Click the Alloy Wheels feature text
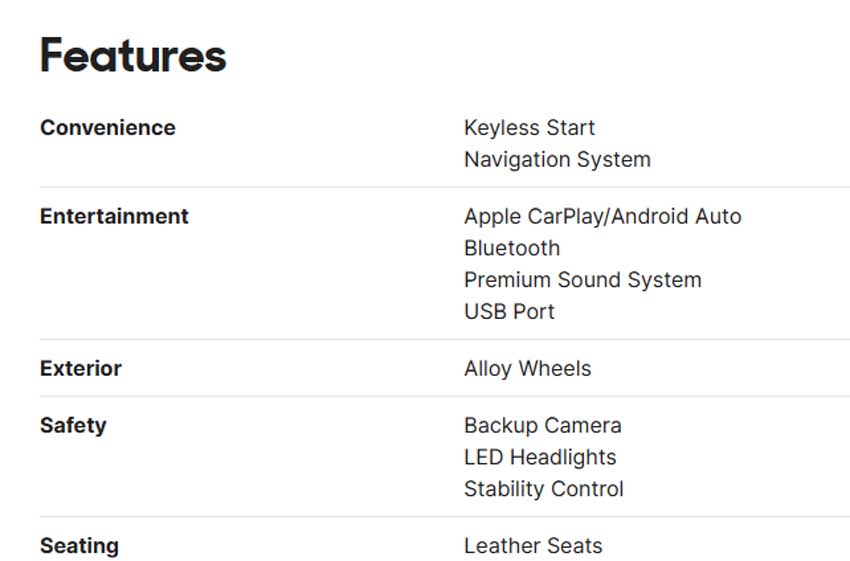Viewport: 850px width, 561px height. coord(527,369)
